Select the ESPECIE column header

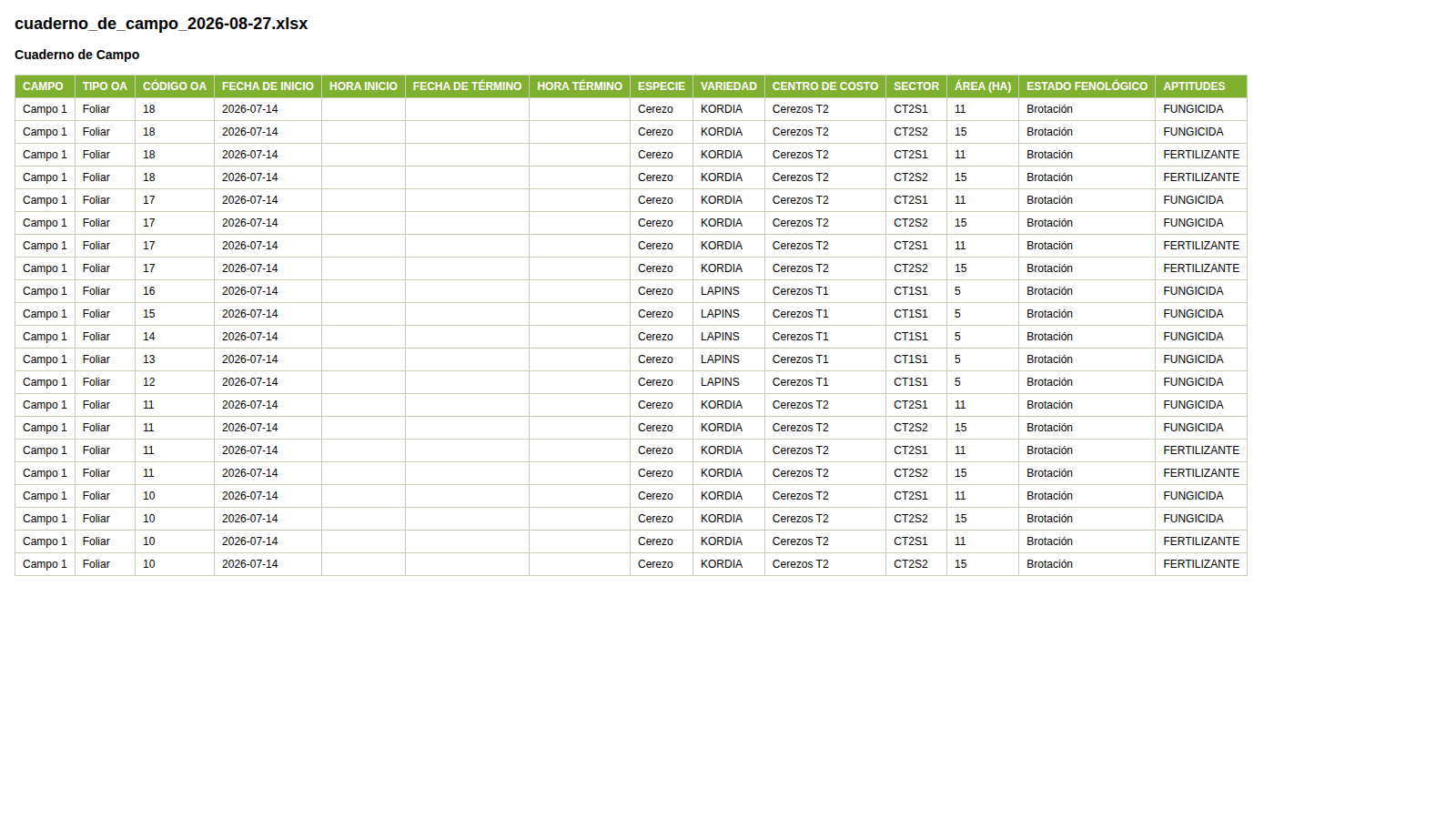click(662, 86)
